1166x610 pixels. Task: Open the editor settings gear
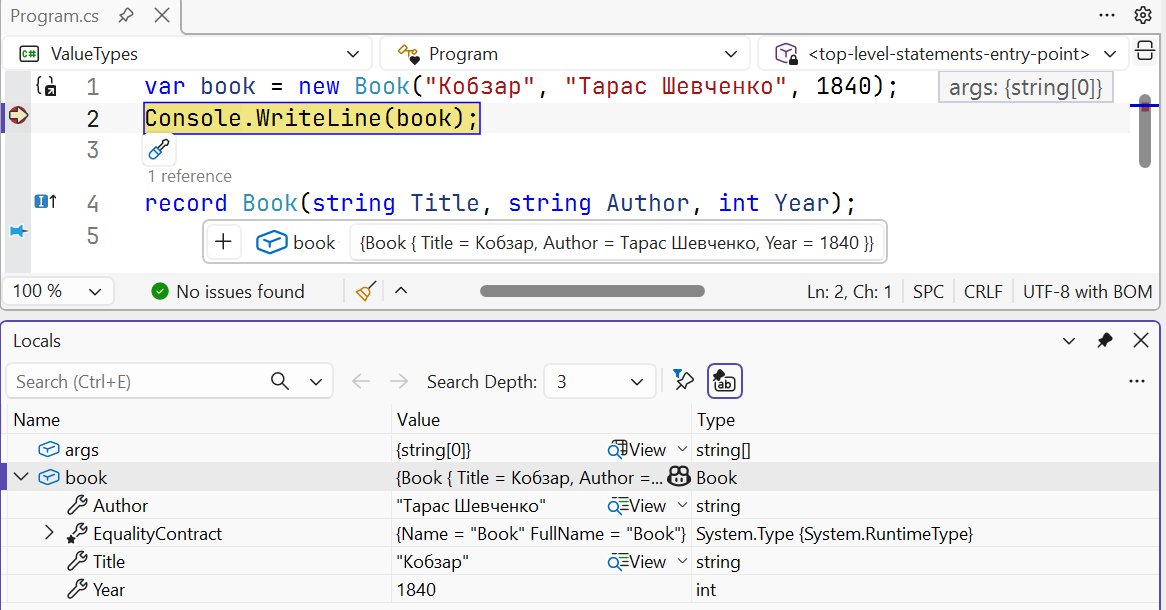coord(1143,15)
